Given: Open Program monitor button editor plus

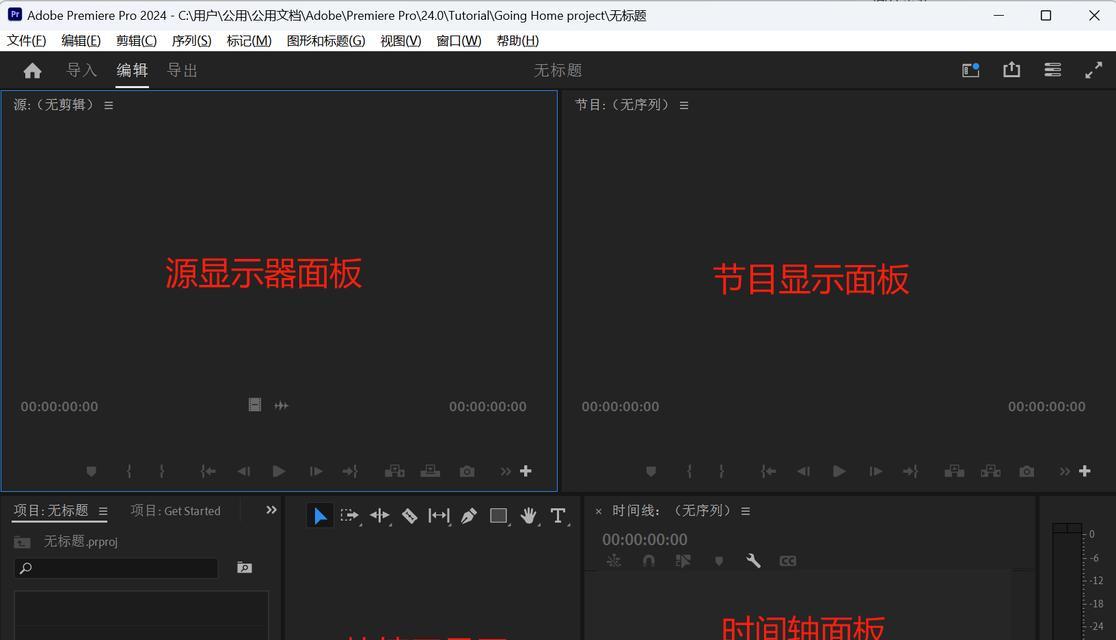Looking at the screenshot, I should (1085, 471).
